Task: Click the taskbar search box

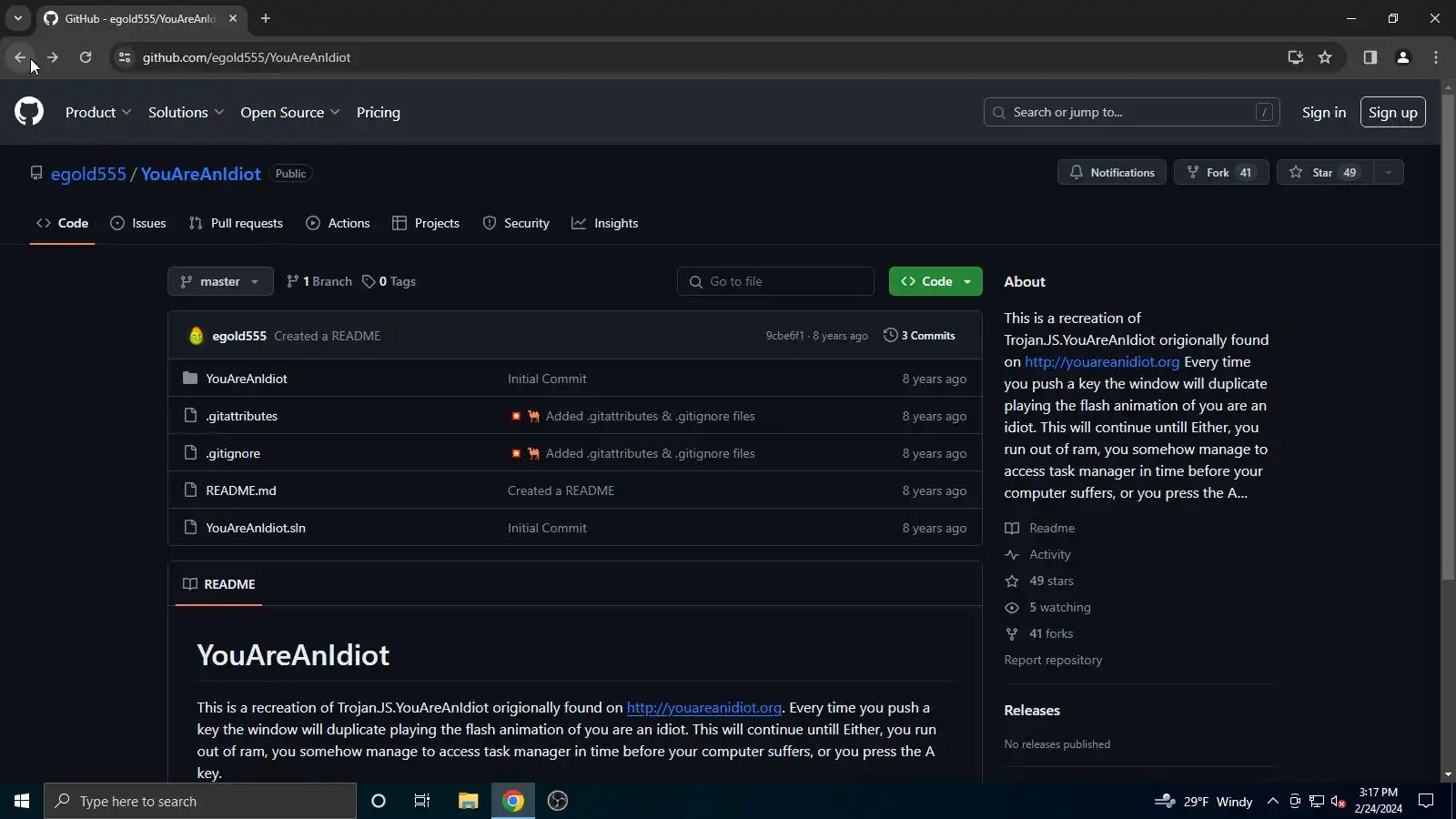Action: [x=200, y=801]
